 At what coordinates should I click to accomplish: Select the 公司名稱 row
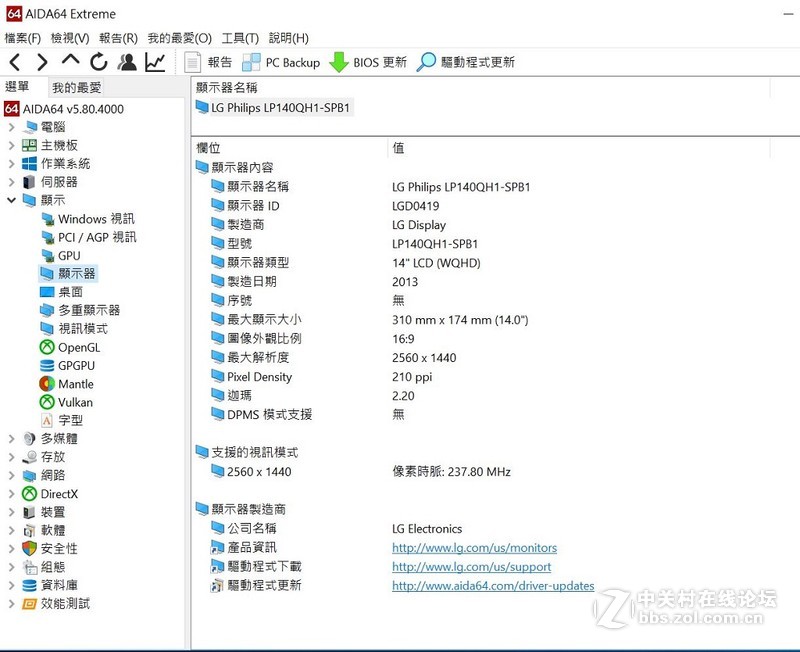tap(252, 529)
